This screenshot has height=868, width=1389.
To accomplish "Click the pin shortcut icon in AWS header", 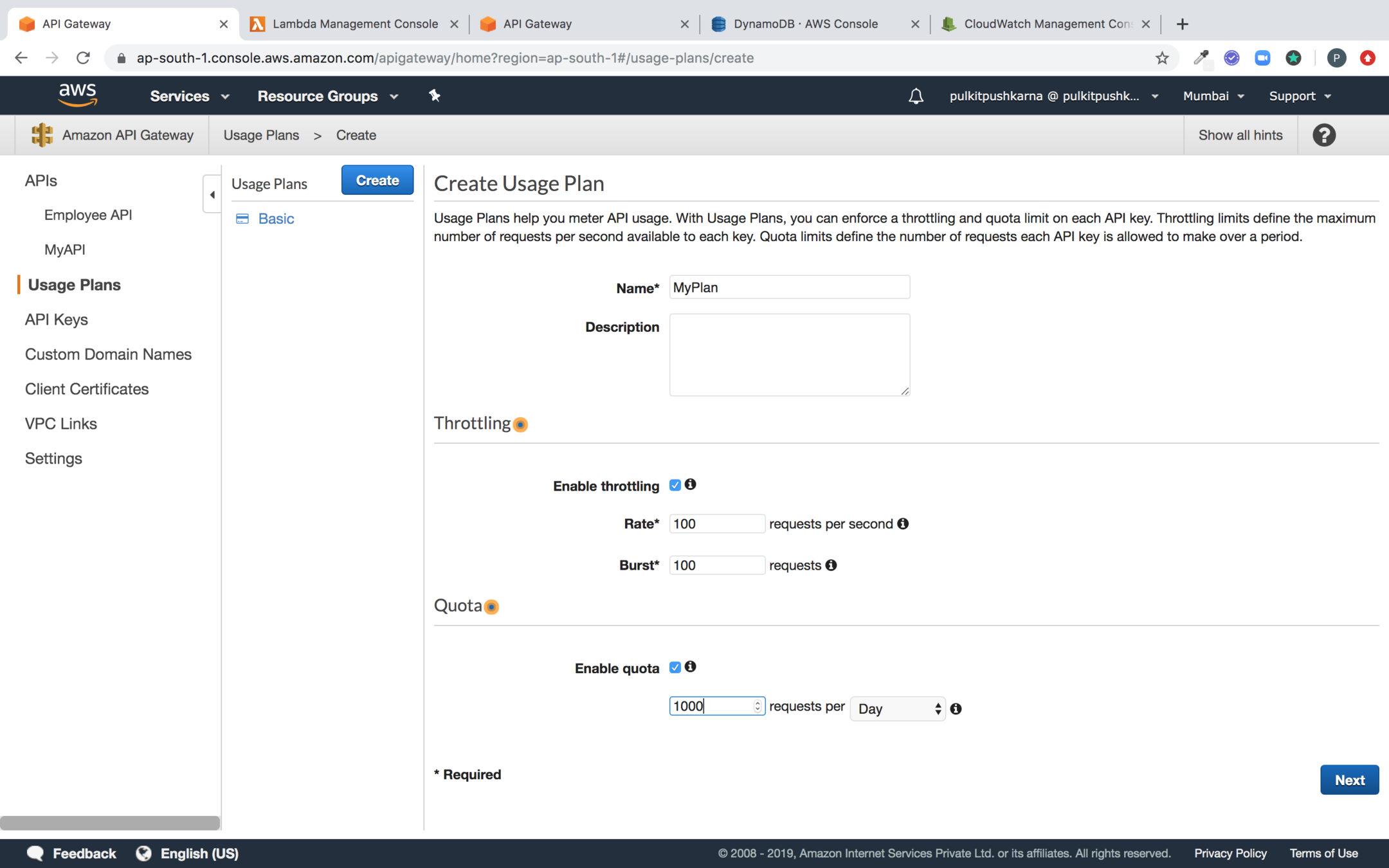I will (435, 96).
